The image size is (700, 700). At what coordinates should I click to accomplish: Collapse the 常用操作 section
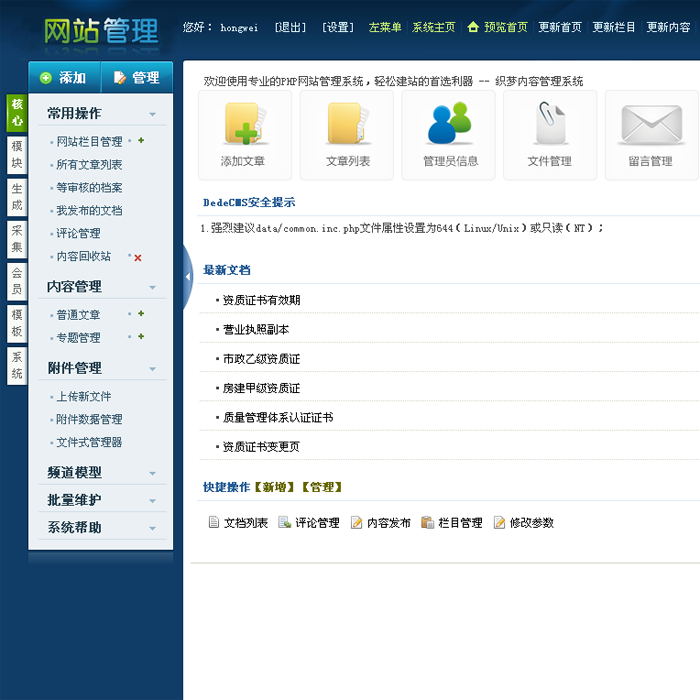click(152, 114)
